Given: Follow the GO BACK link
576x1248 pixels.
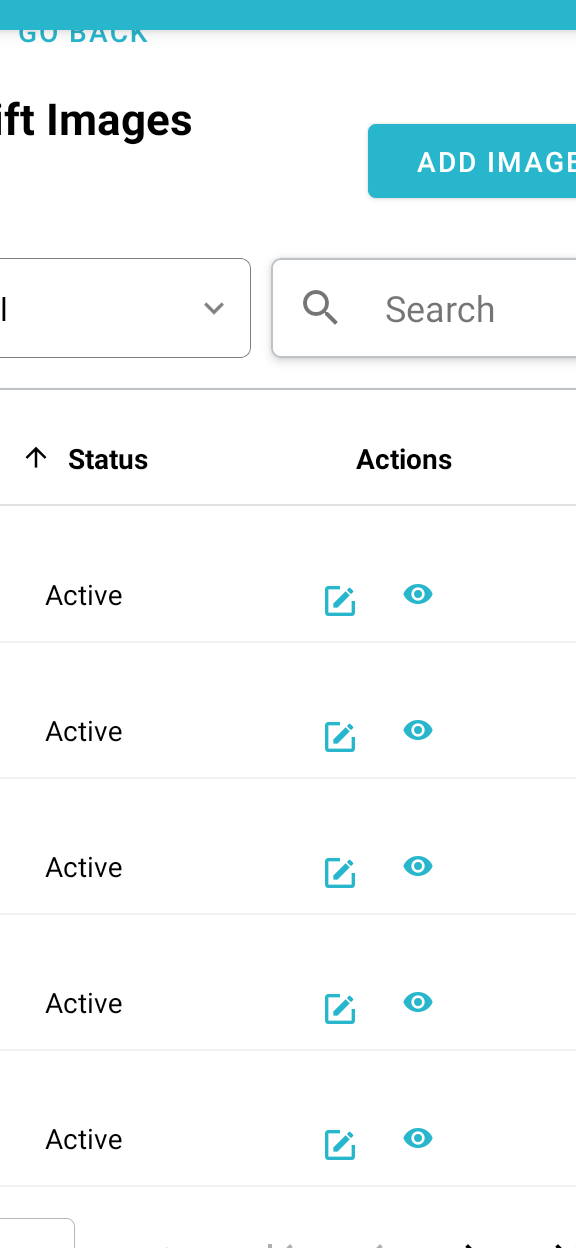Looking at the screenshot, I should click(x=83, y=35).
